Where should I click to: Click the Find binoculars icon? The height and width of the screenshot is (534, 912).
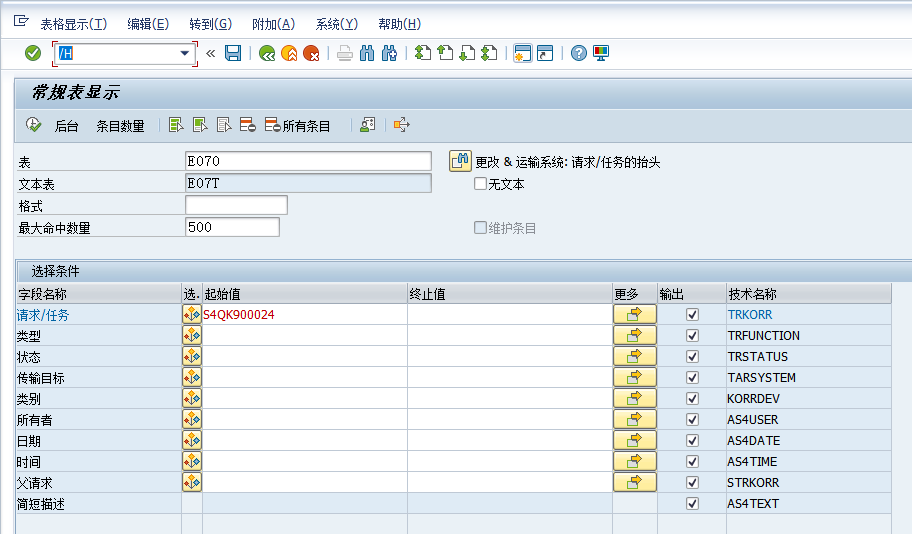[x=367, y=54]
